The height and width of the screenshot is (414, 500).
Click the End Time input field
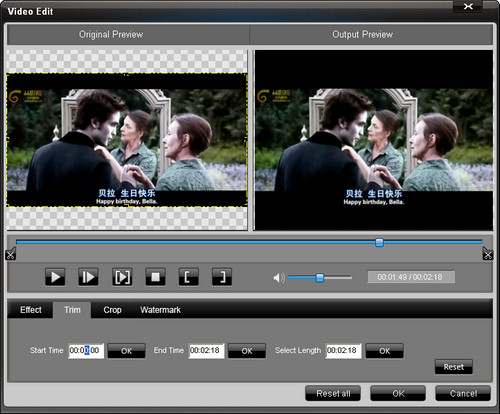206,351
